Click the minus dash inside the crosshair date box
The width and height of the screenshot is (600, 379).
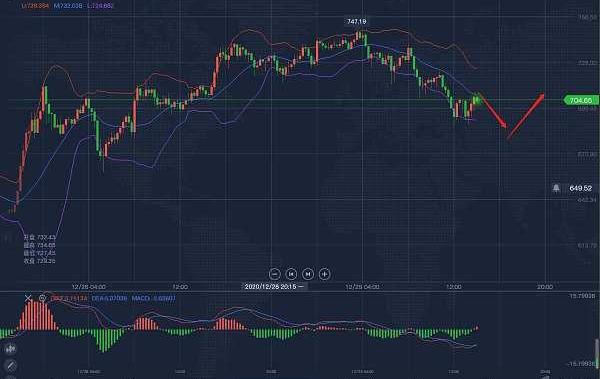[x=301, y=286]
